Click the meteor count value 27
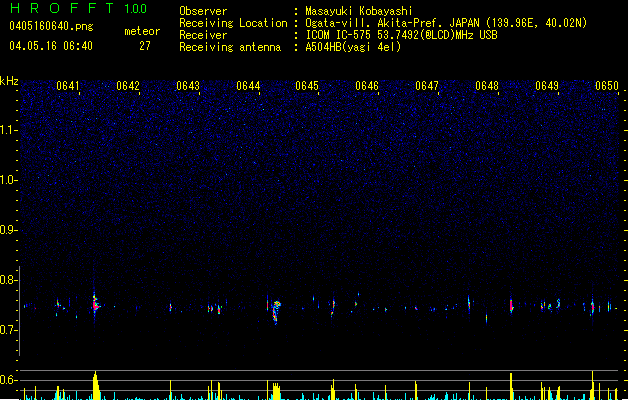 [x=145, y=46]
